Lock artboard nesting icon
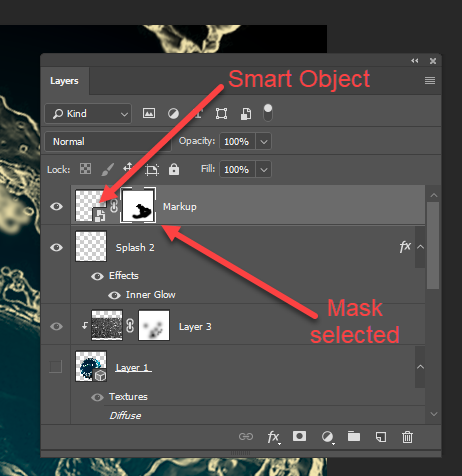462x476 pixels. [152, 170]
